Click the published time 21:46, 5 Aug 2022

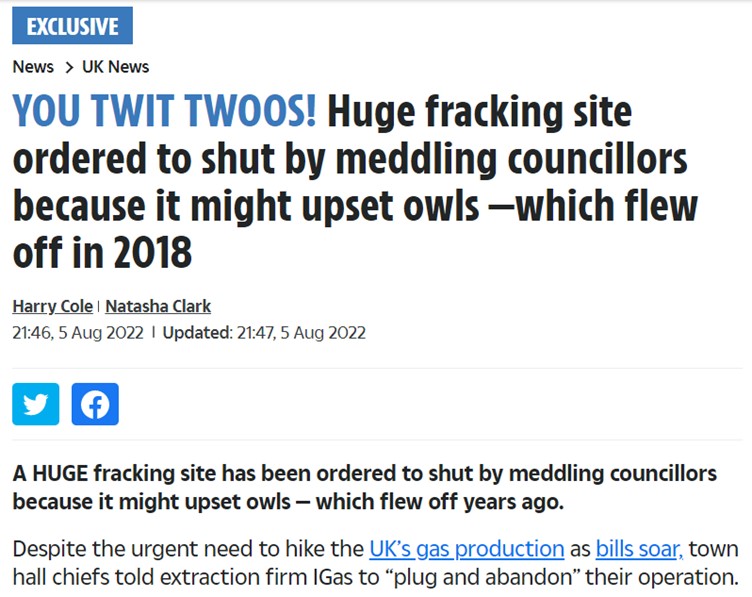[77, 332]
